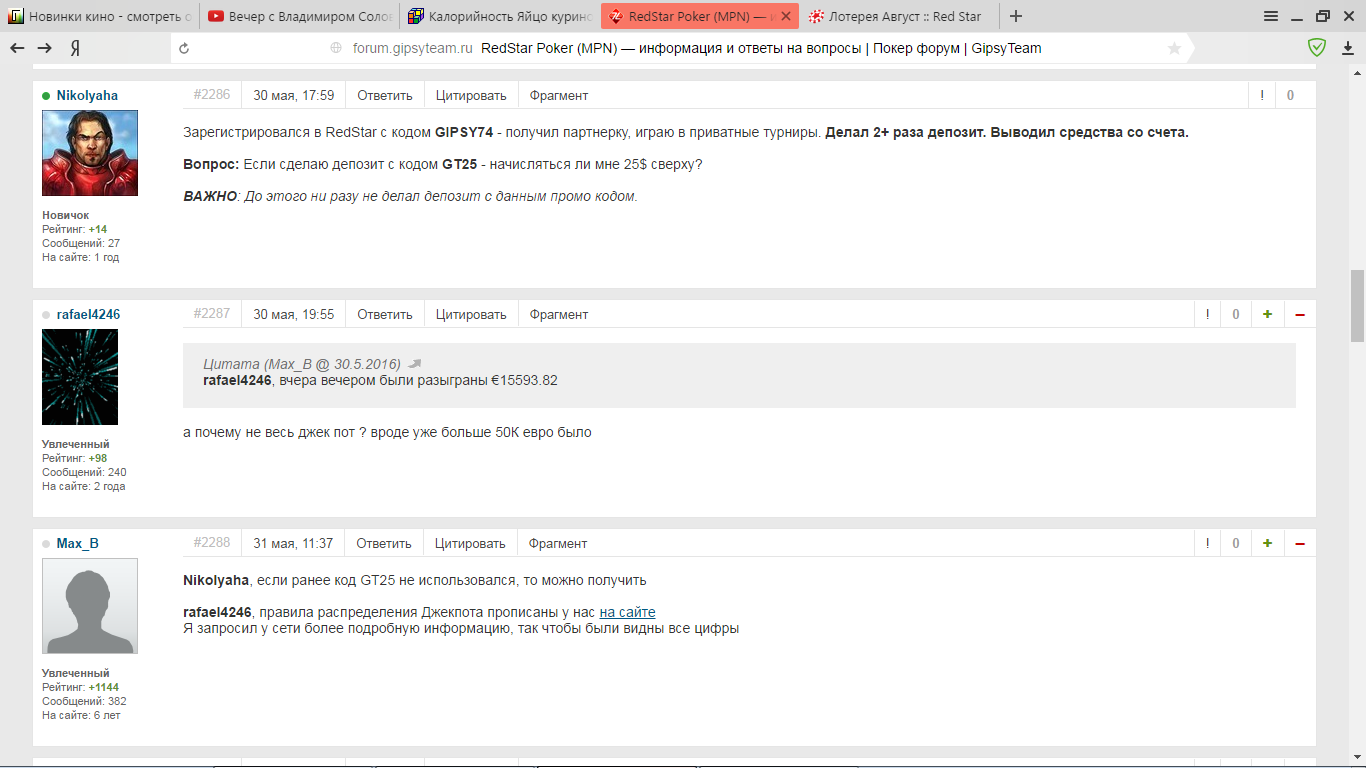Open the browser hamburger menu
The image size is (1366, 768).
click(x=1271, y=16)
